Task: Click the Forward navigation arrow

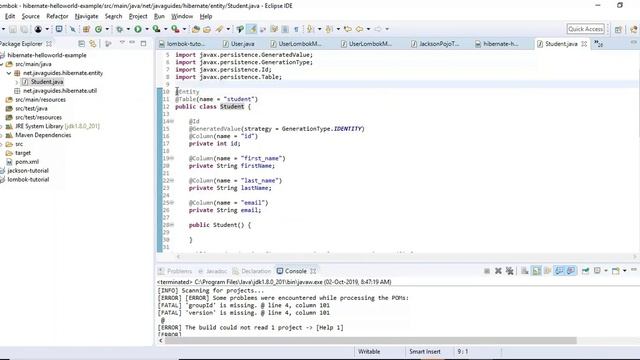Action: pyautogui.click(x=378, y=29)
